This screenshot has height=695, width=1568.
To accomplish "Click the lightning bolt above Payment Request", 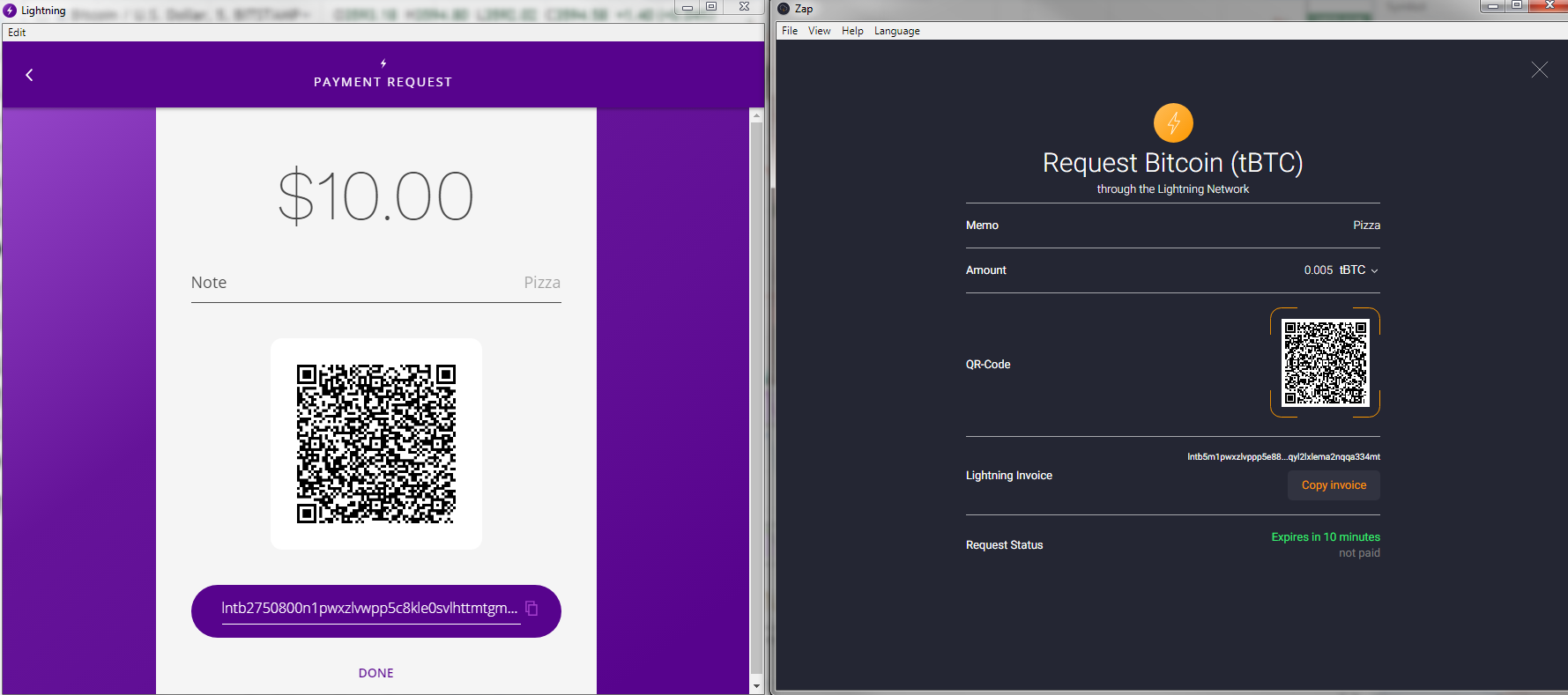I will coord(383,63).
